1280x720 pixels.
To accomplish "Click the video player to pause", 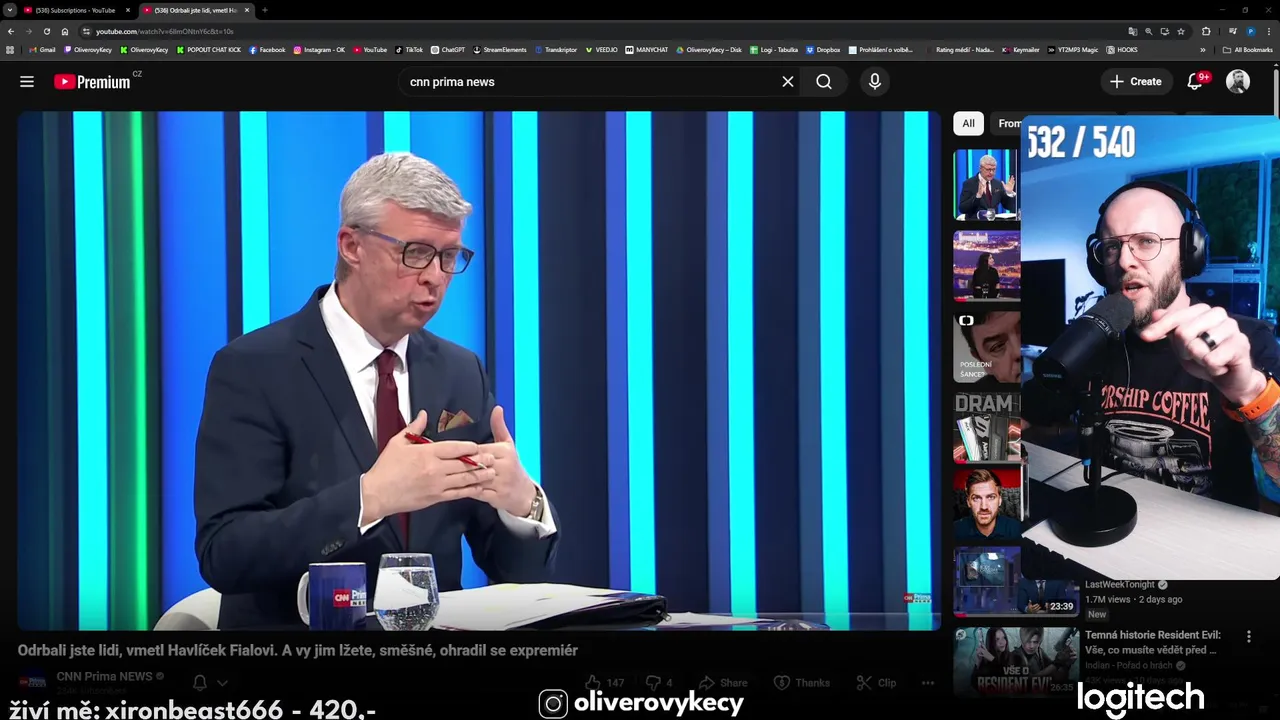I will 479,370.
